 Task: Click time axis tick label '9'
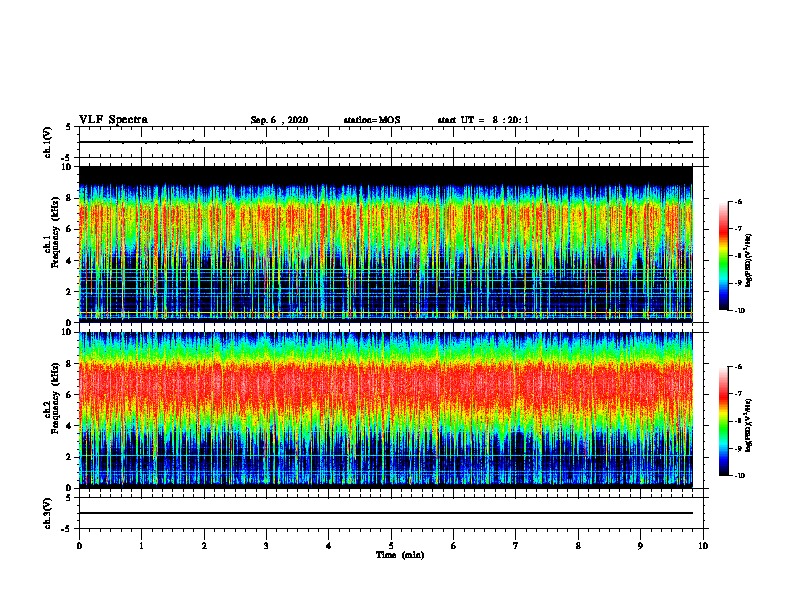640,546
